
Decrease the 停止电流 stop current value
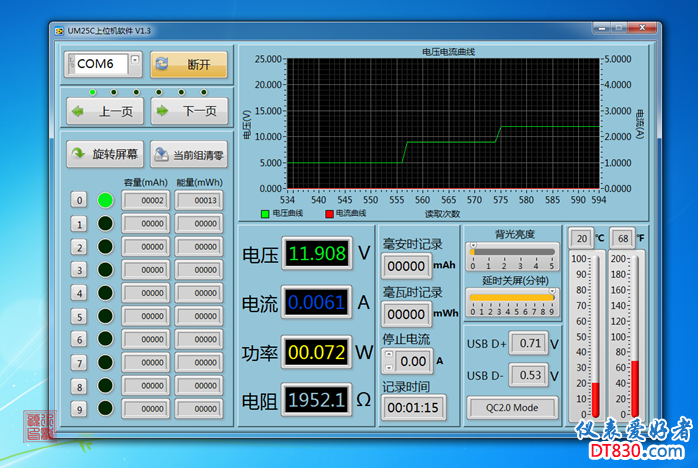click(390, 366)
